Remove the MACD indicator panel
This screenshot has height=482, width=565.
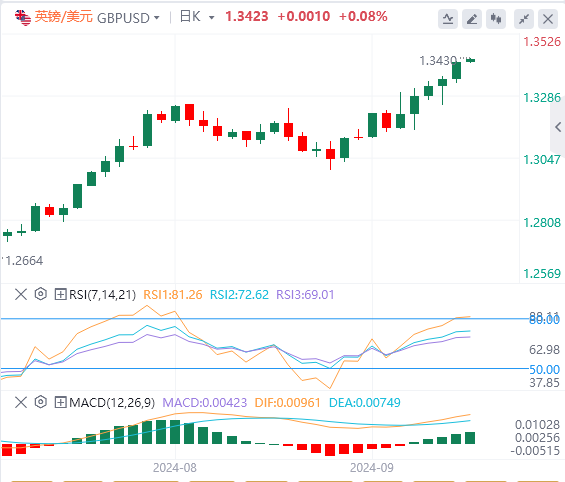pyautogui.click(x=21, y=402)
